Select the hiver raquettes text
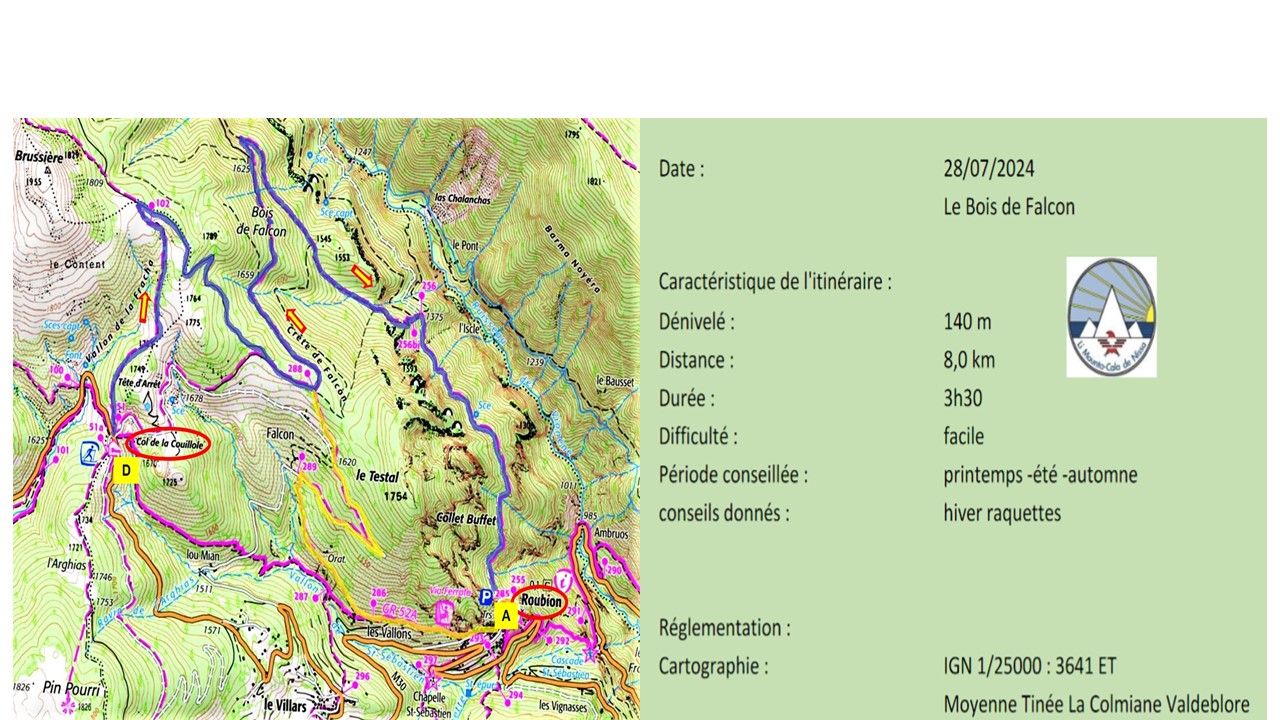The image size is (1280, 720). point(1002,514)
